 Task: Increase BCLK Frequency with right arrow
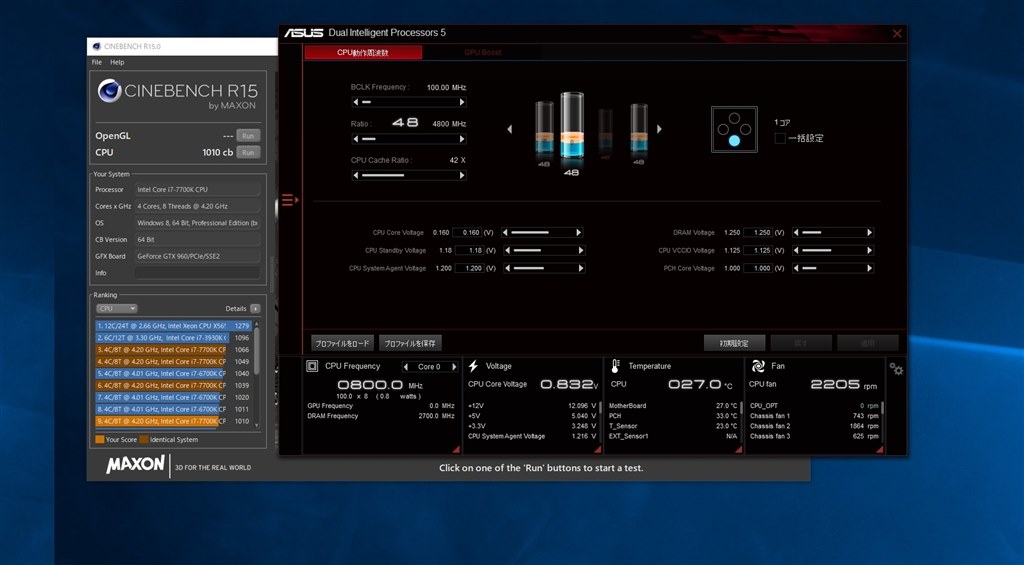click(462, 103)
